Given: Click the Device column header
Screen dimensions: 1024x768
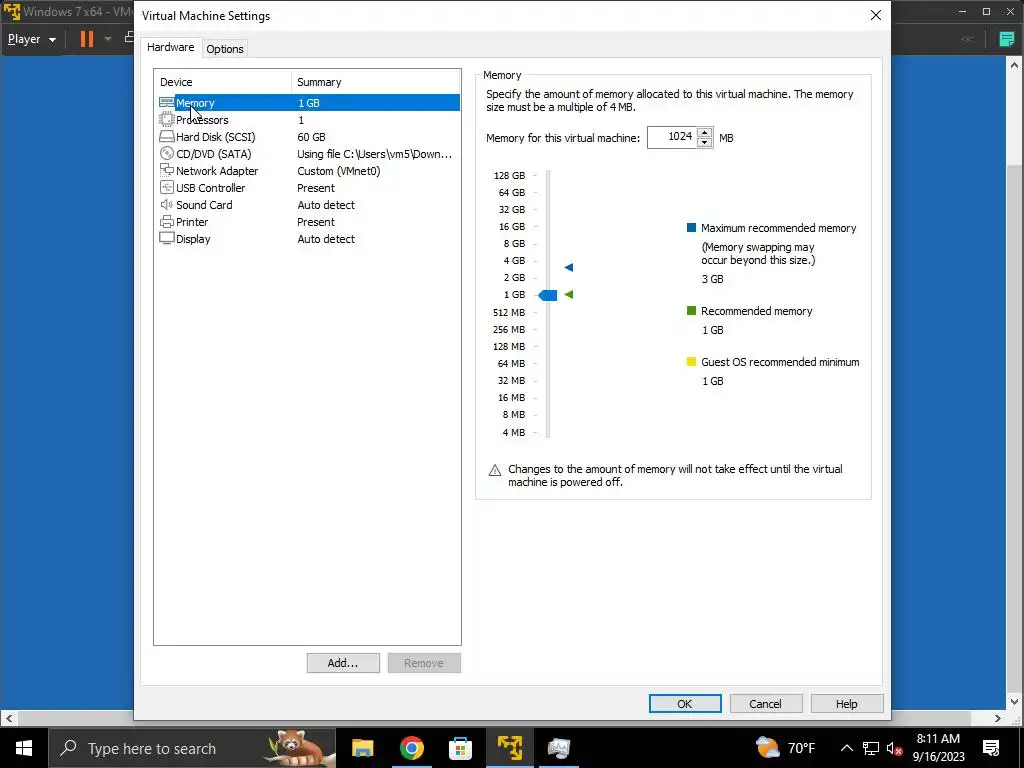Looking at the screenshot, I should (x=223, y=82).
